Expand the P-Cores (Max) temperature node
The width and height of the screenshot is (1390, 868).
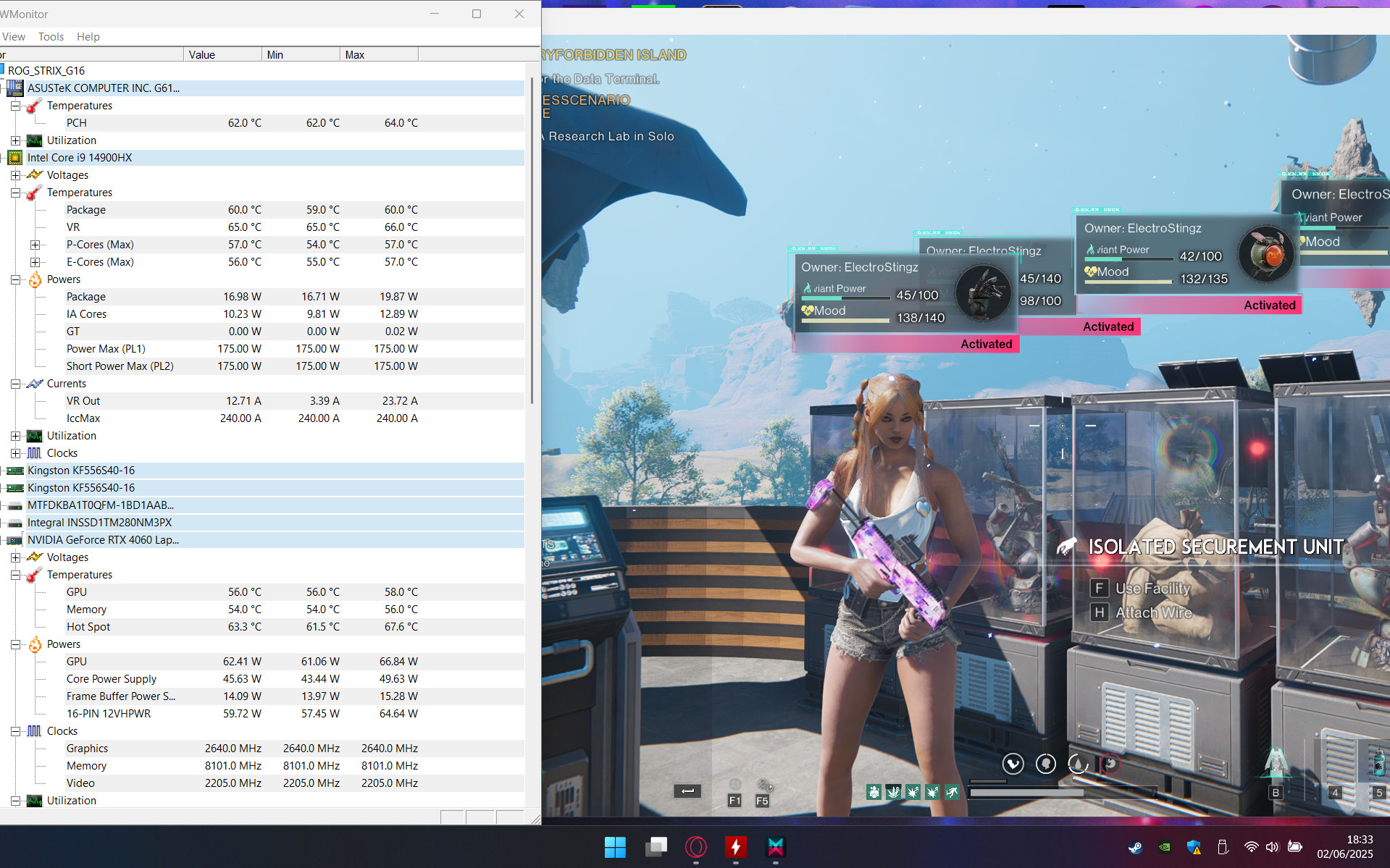click(35, 245)
